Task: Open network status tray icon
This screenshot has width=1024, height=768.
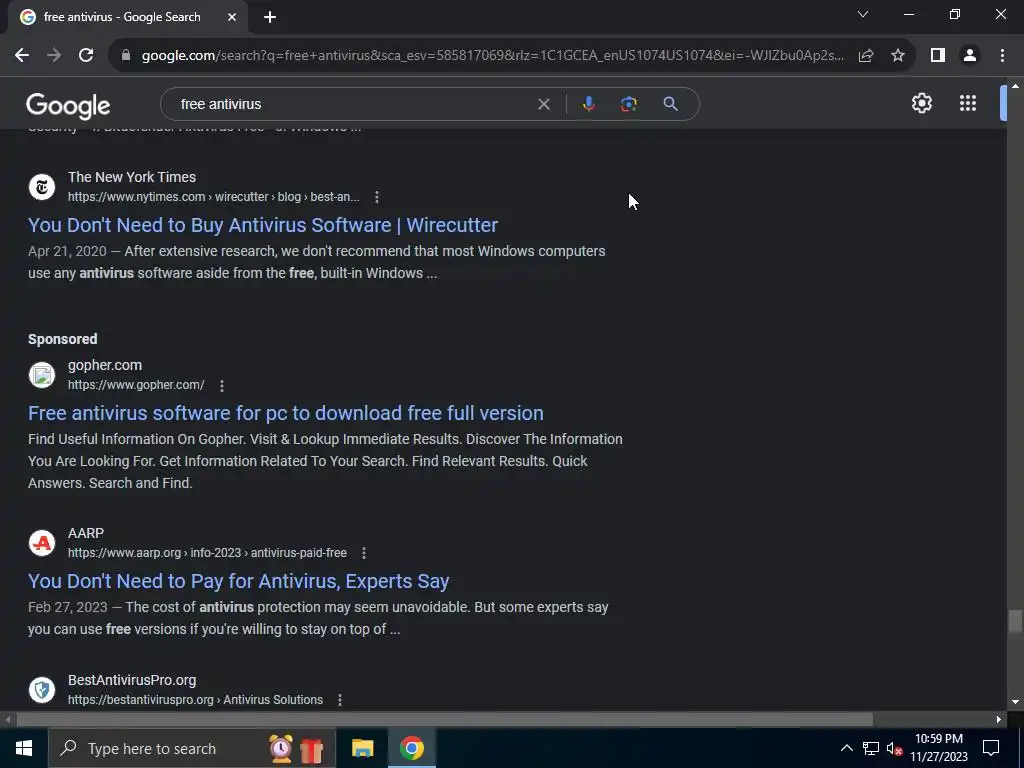Action: coord(871,748)
